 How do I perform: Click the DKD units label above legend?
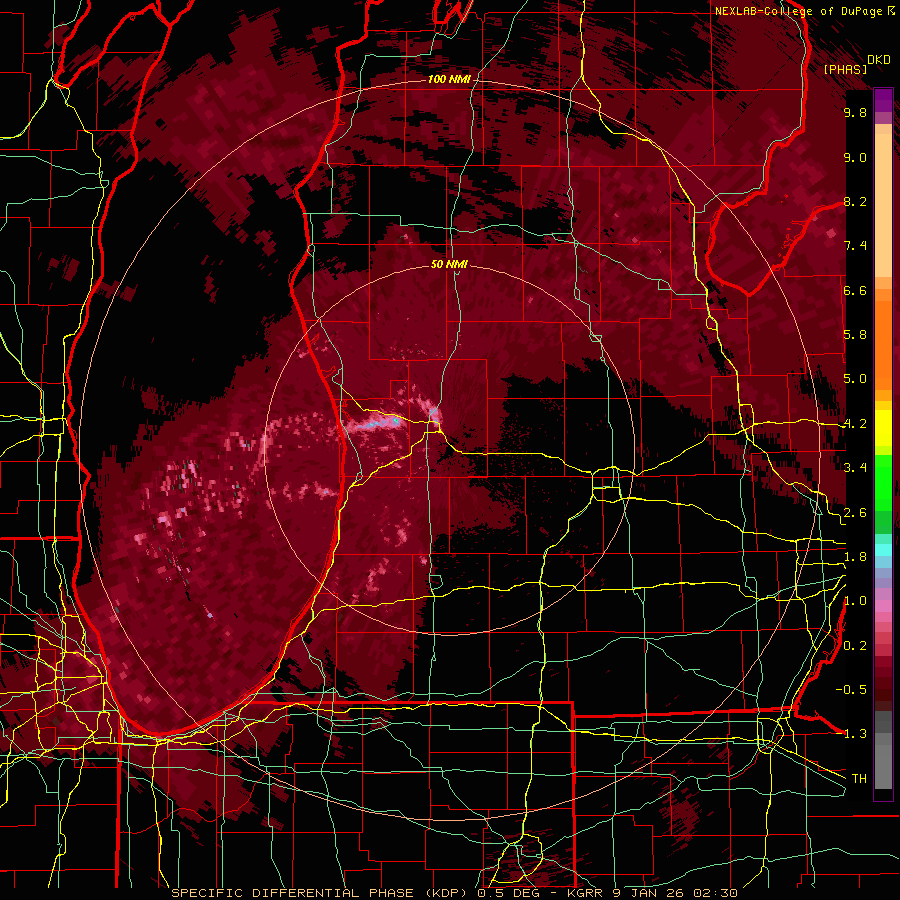(x=878, y=60)
